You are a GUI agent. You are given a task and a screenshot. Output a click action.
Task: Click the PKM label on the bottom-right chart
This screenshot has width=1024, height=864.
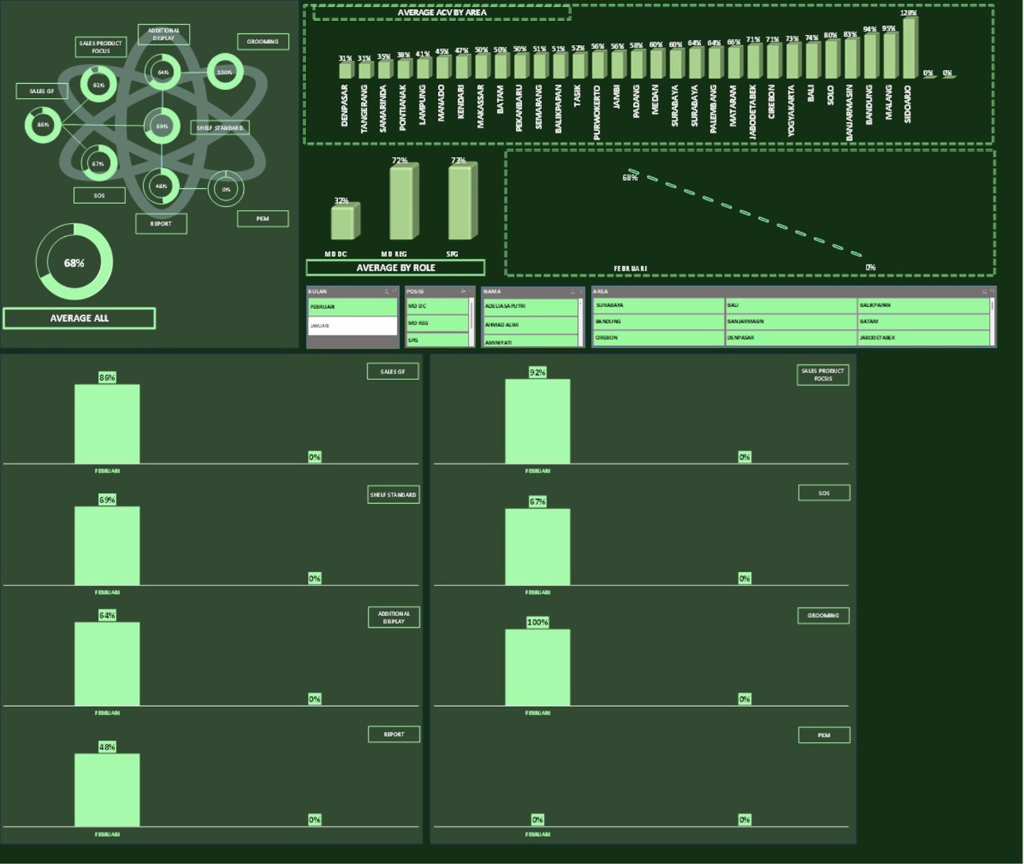(x=824, y=735)
